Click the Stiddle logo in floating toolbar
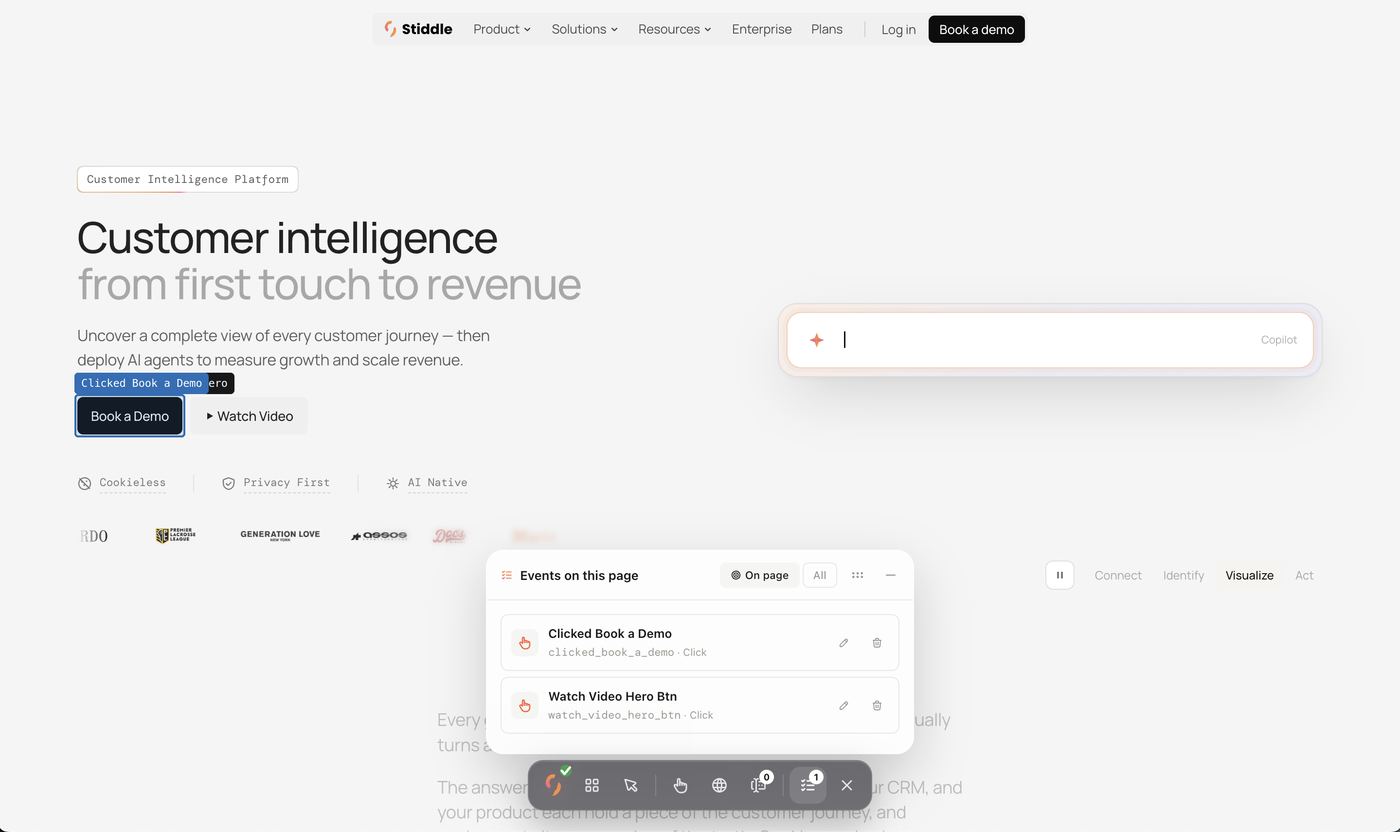Screen dimensions: 1400x832 [x=554, y=785]
